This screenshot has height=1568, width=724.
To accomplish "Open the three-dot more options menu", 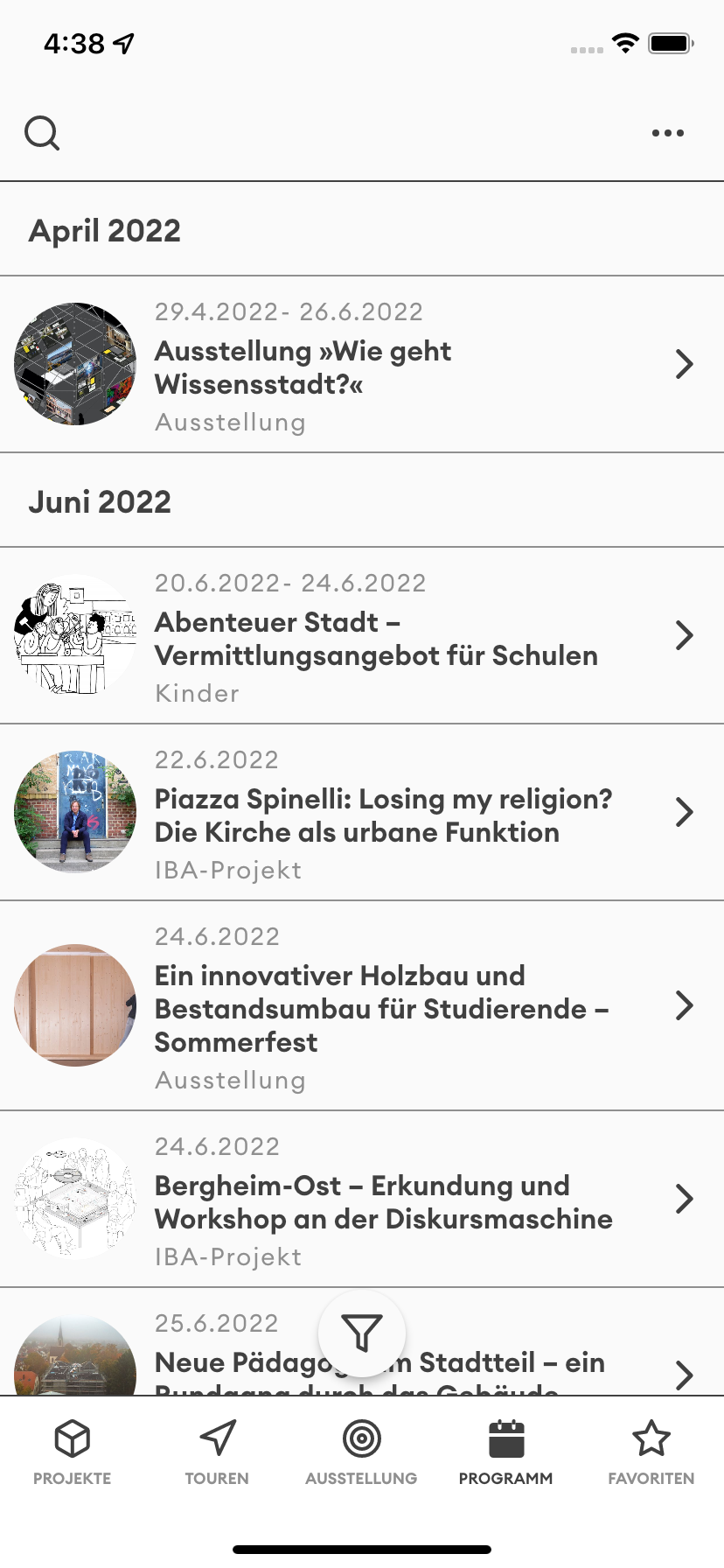I will [668, 134].
